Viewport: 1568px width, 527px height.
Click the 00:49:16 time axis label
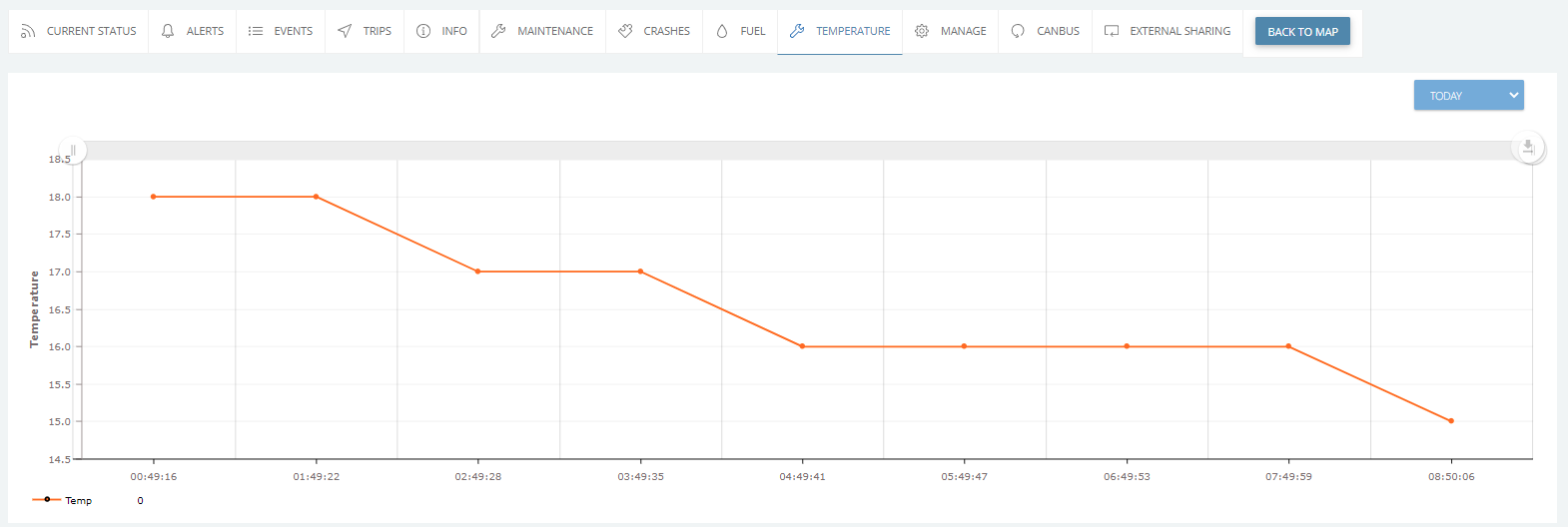pos(154,476)
